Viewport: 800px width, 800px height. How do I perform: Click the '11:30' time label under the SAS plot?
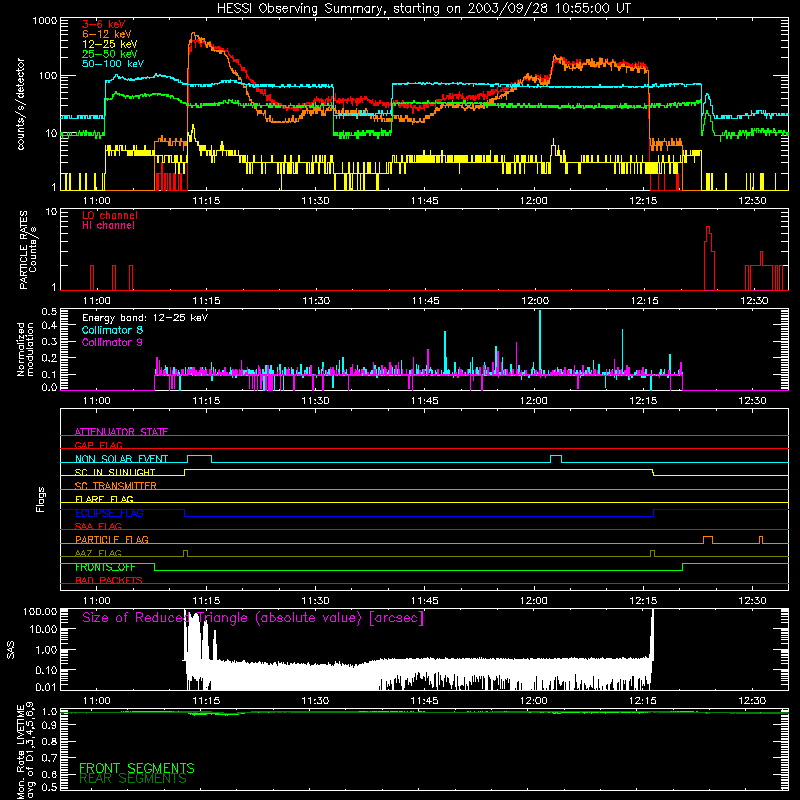tap(315, 701)
